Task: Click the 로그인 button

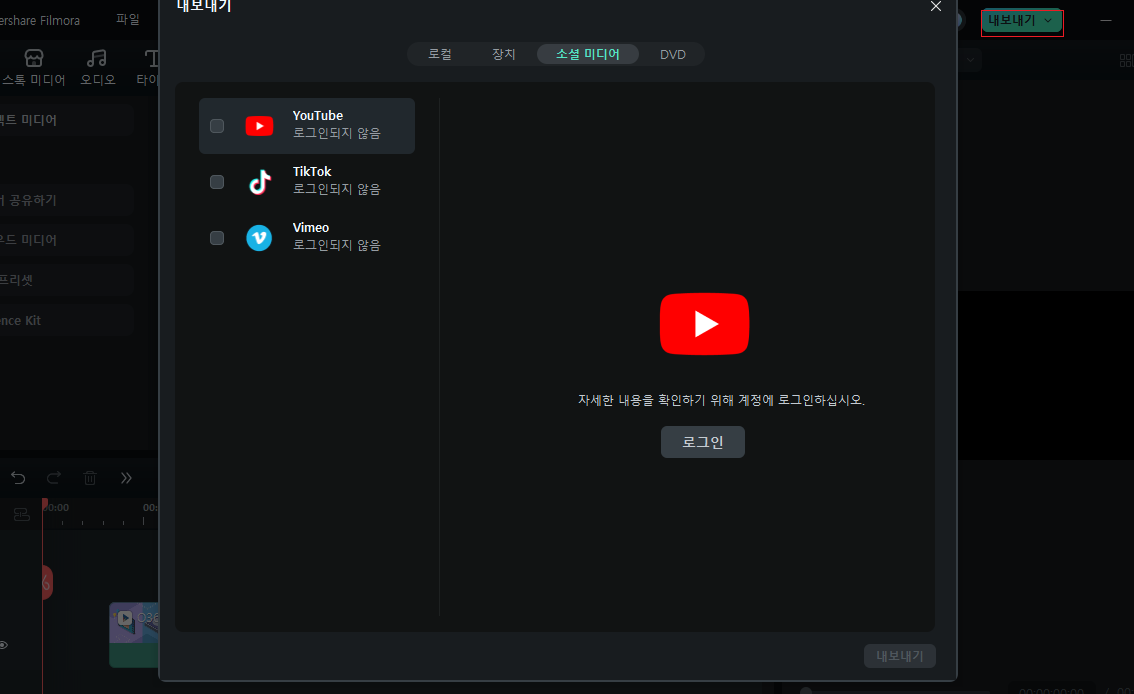Action: click(703, 442)
